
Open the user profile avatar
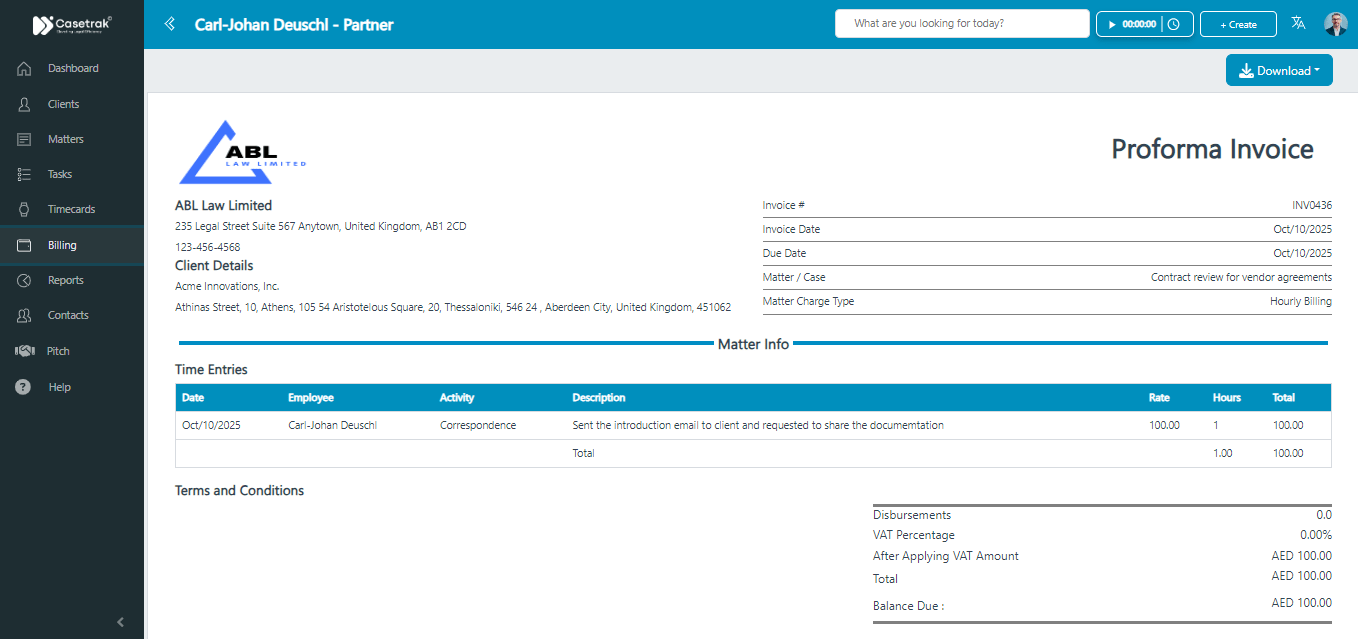(1335, 24)
